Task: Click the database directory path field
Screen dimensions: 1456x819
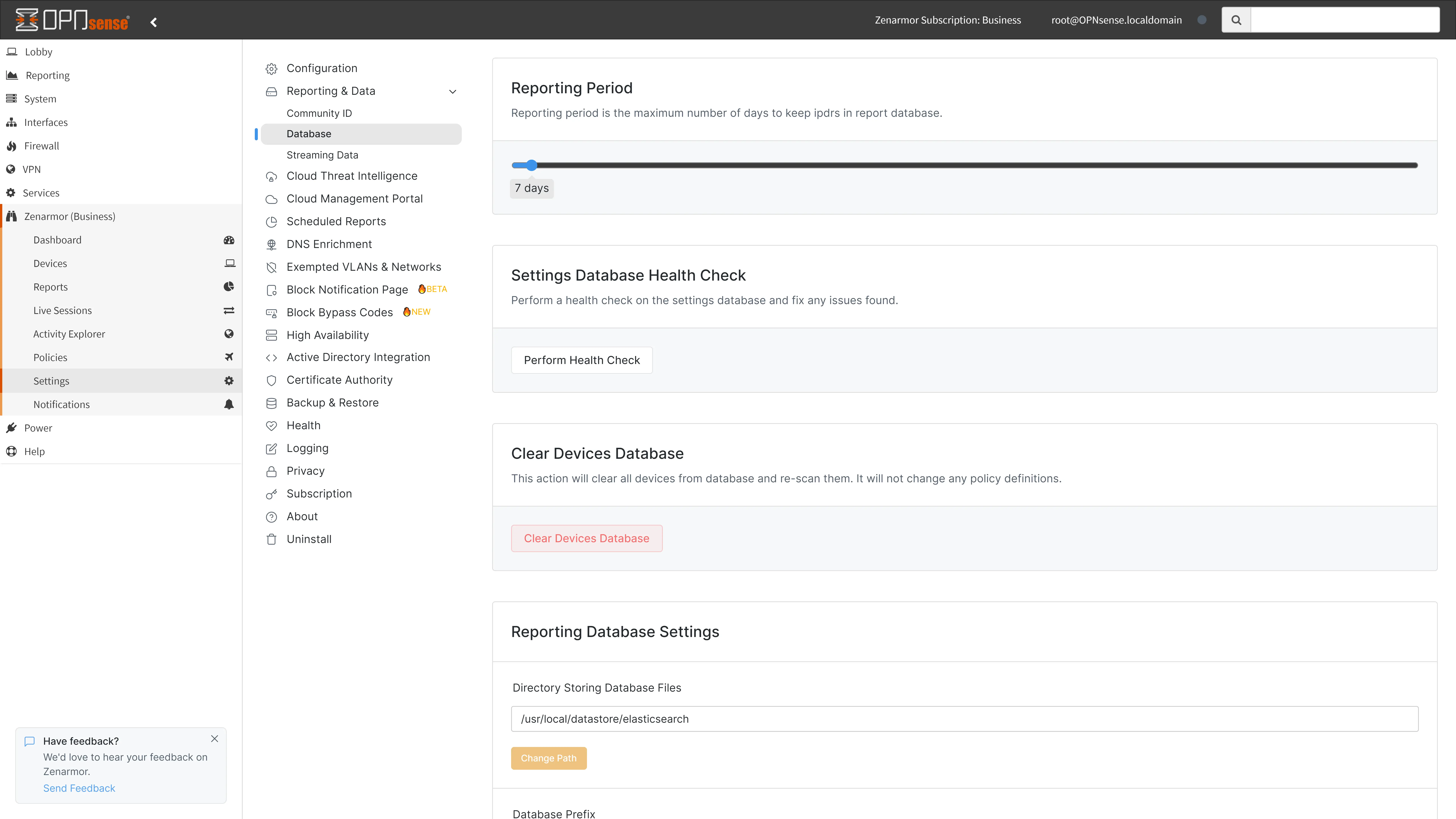Action: click(964, 719)
